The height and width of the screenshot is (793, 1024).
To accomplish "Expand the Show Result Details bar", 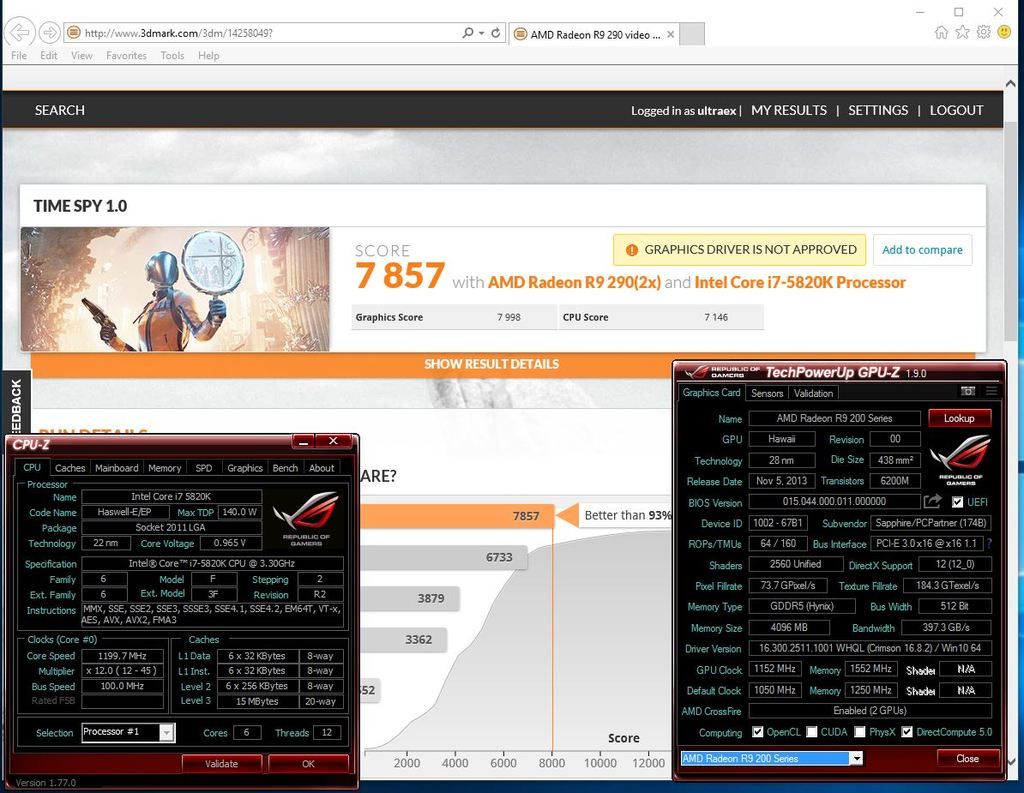I will coord(491,364).
